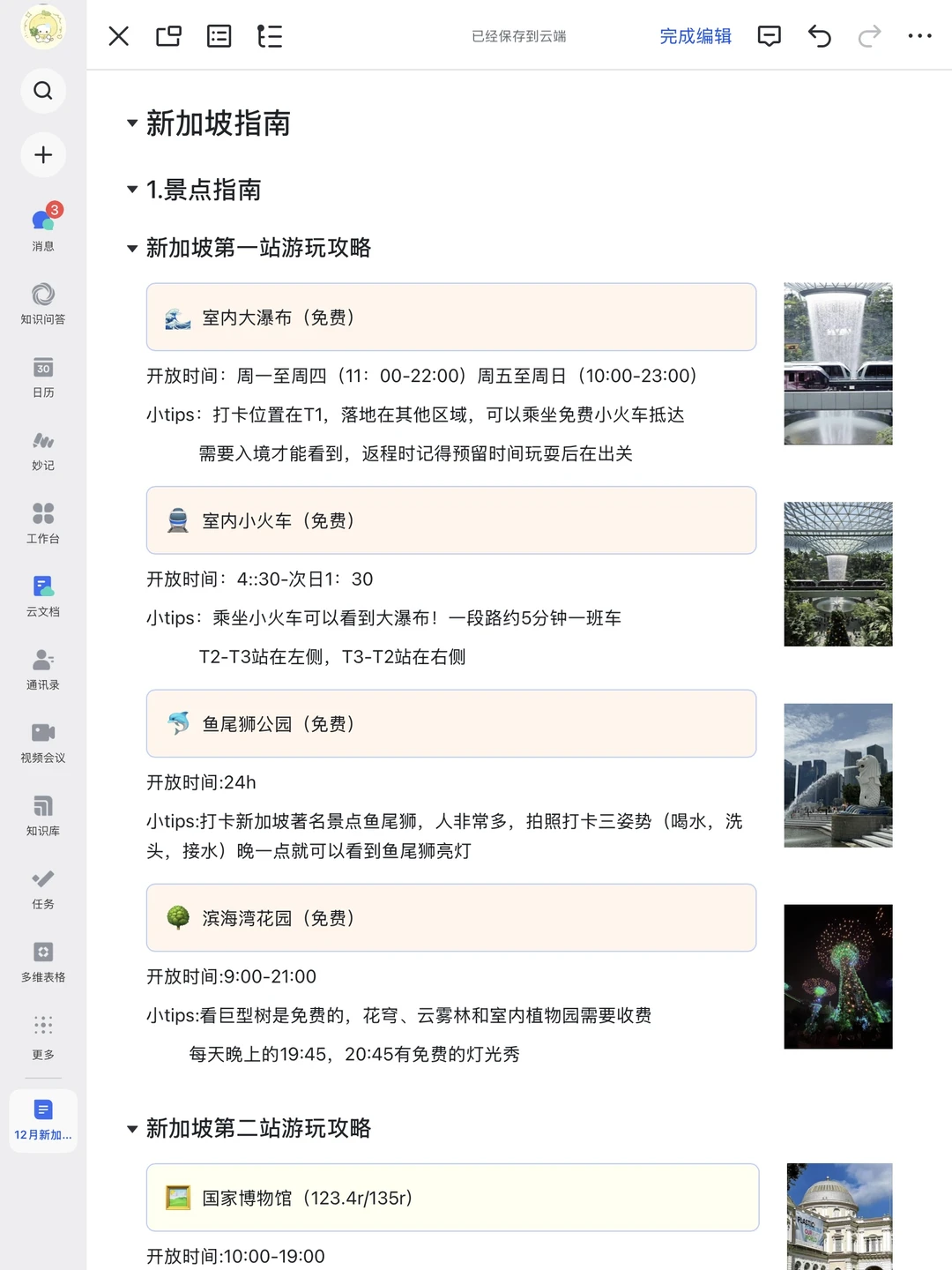Open the comment icon in the toolbar
Image resolution: width=952 pixels, height=1270 pixels.
click(769, 36)
